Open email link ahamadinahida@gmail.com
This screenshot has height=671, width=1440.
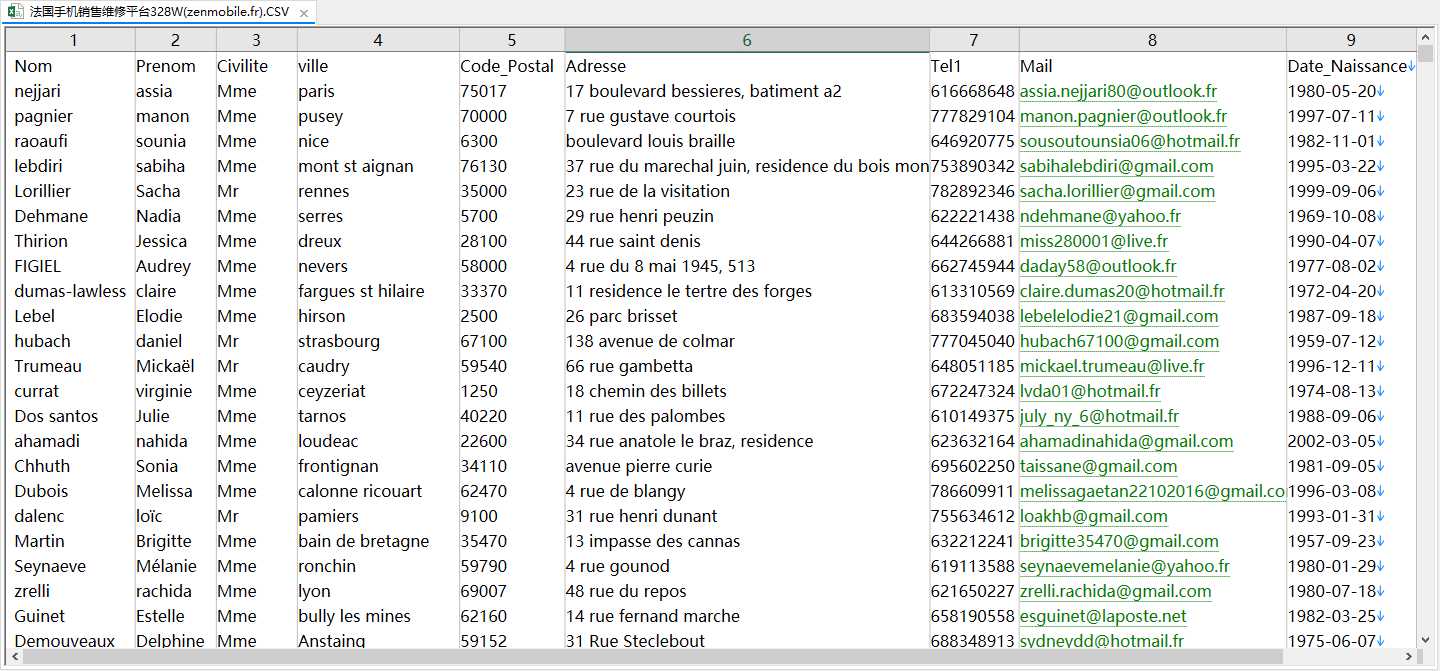[1126, 441]
